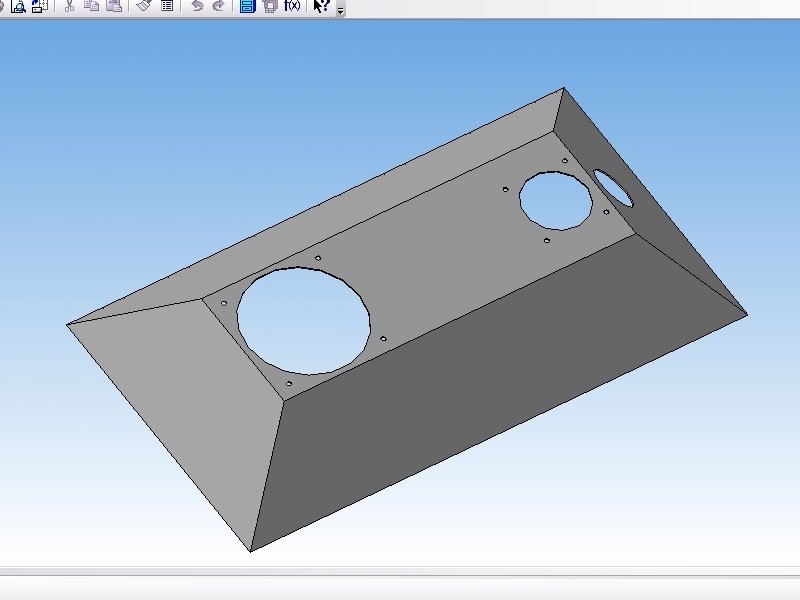Select the mounting hole above the large opening
The width and height of the screenshot is (800, 600).
tap(318, 258)
